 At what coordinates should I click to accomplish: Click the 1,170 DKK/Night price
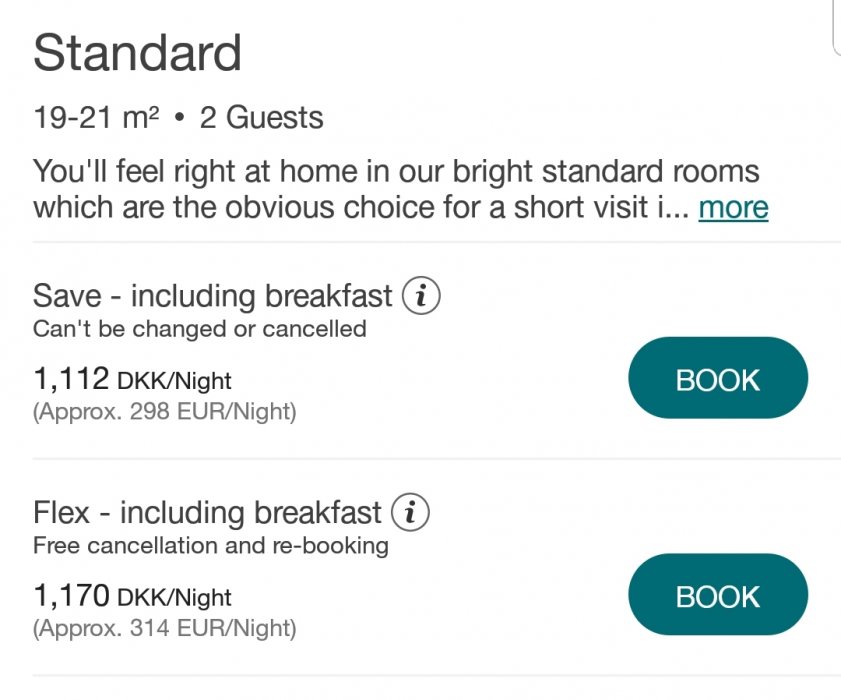[x=132, y=597]
